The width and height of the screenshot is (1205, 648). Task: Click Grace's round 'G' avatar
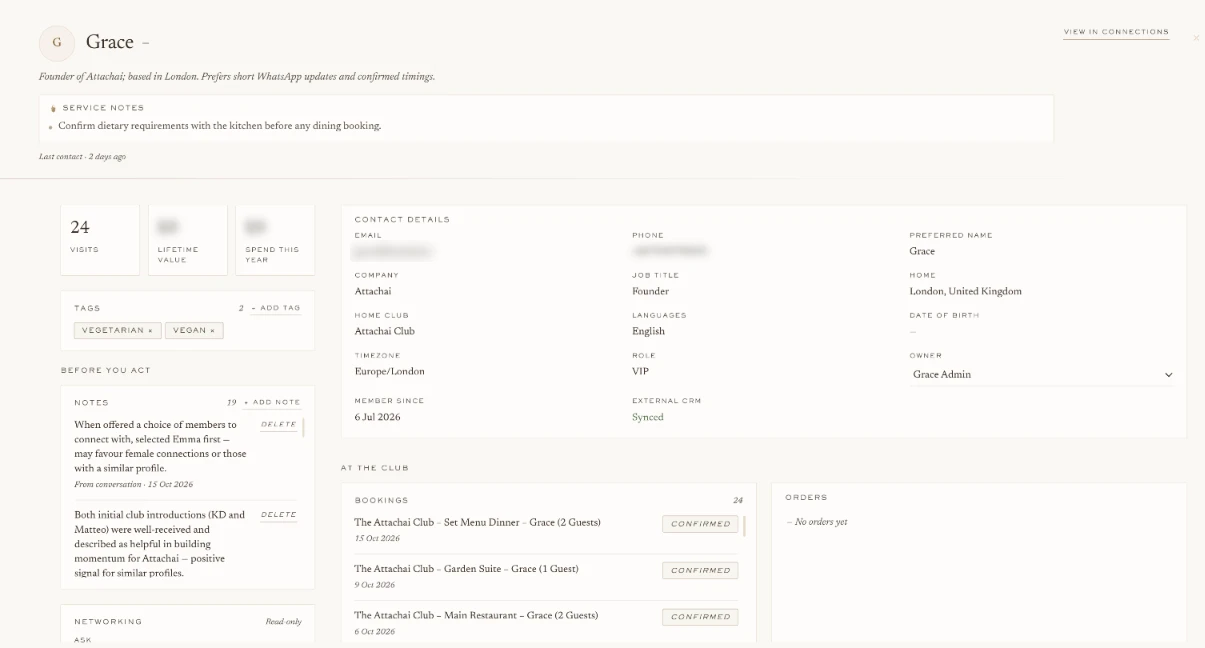[57, 42]
